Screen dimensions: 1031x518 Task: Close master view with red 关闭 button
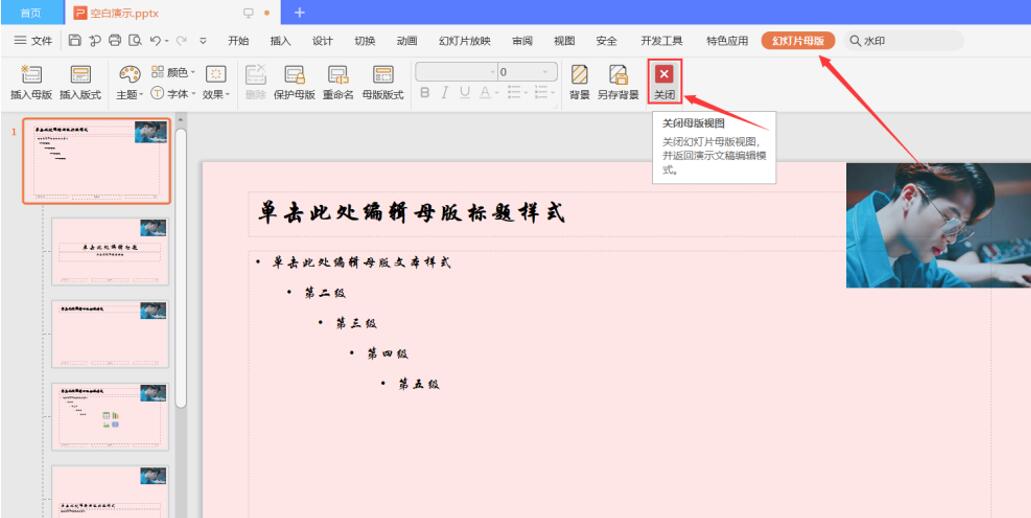click(664, 80)
